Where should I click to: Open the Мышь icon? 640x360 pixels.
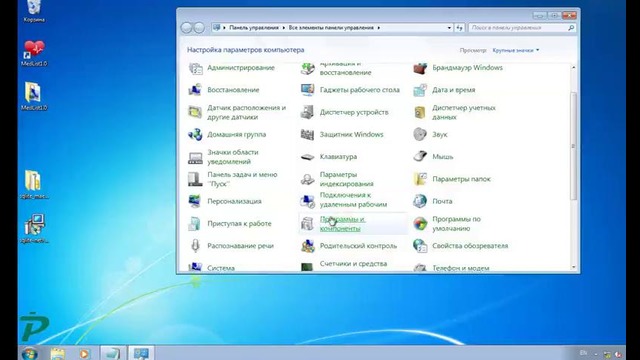[x=420, y=157]
